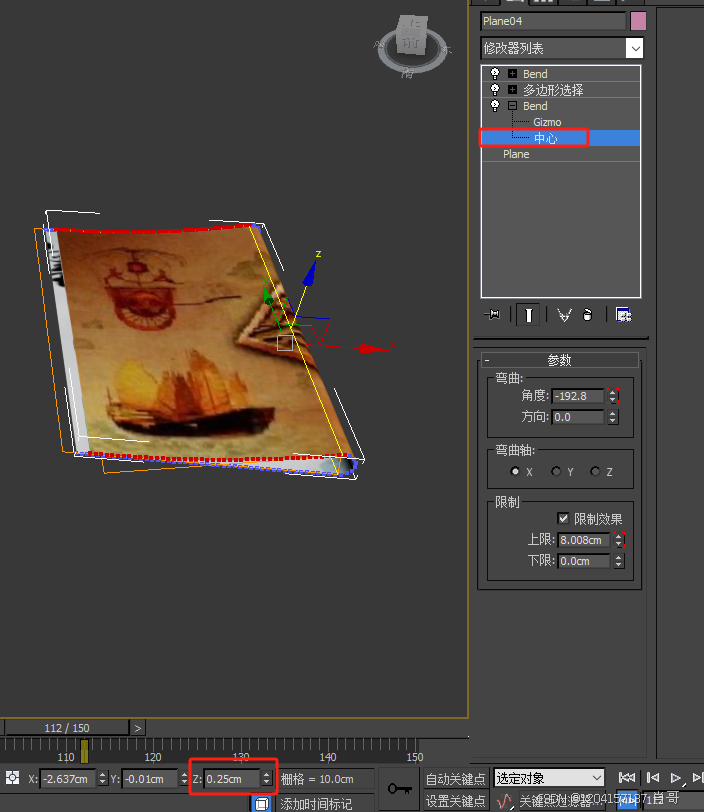Toggle the lower Bend modifier lightbulb
The height and width of the screenshot is (812, 704).
point(495,106)
